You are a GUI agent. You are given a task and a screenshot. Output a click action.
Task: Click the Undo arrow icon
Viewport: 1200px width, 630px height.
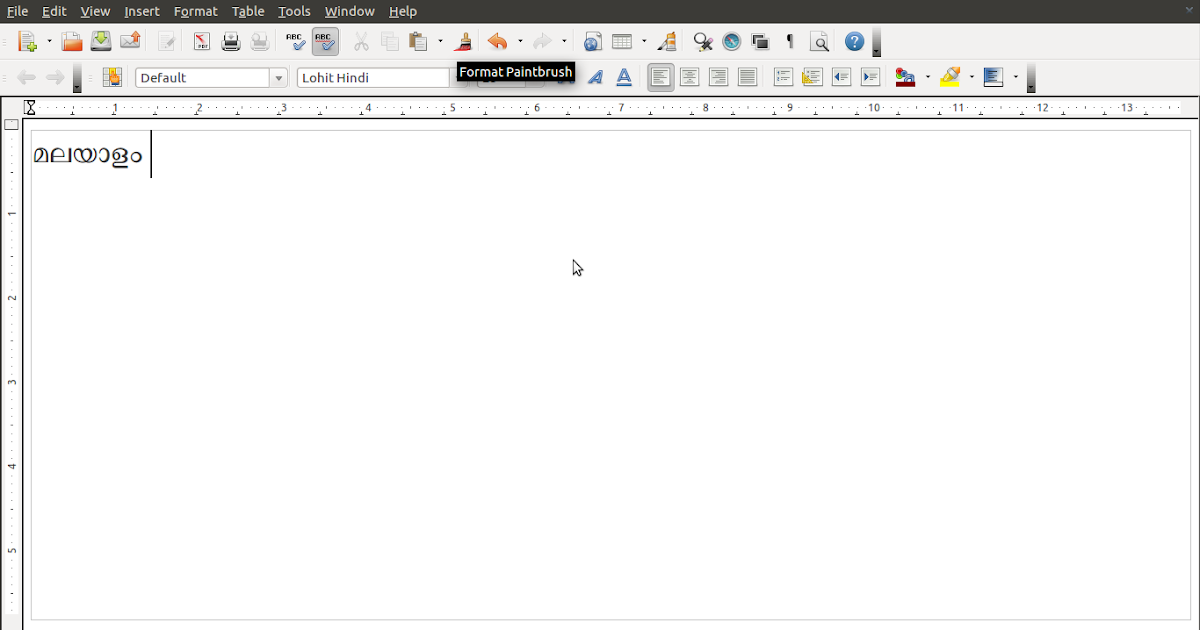point(498,42)
